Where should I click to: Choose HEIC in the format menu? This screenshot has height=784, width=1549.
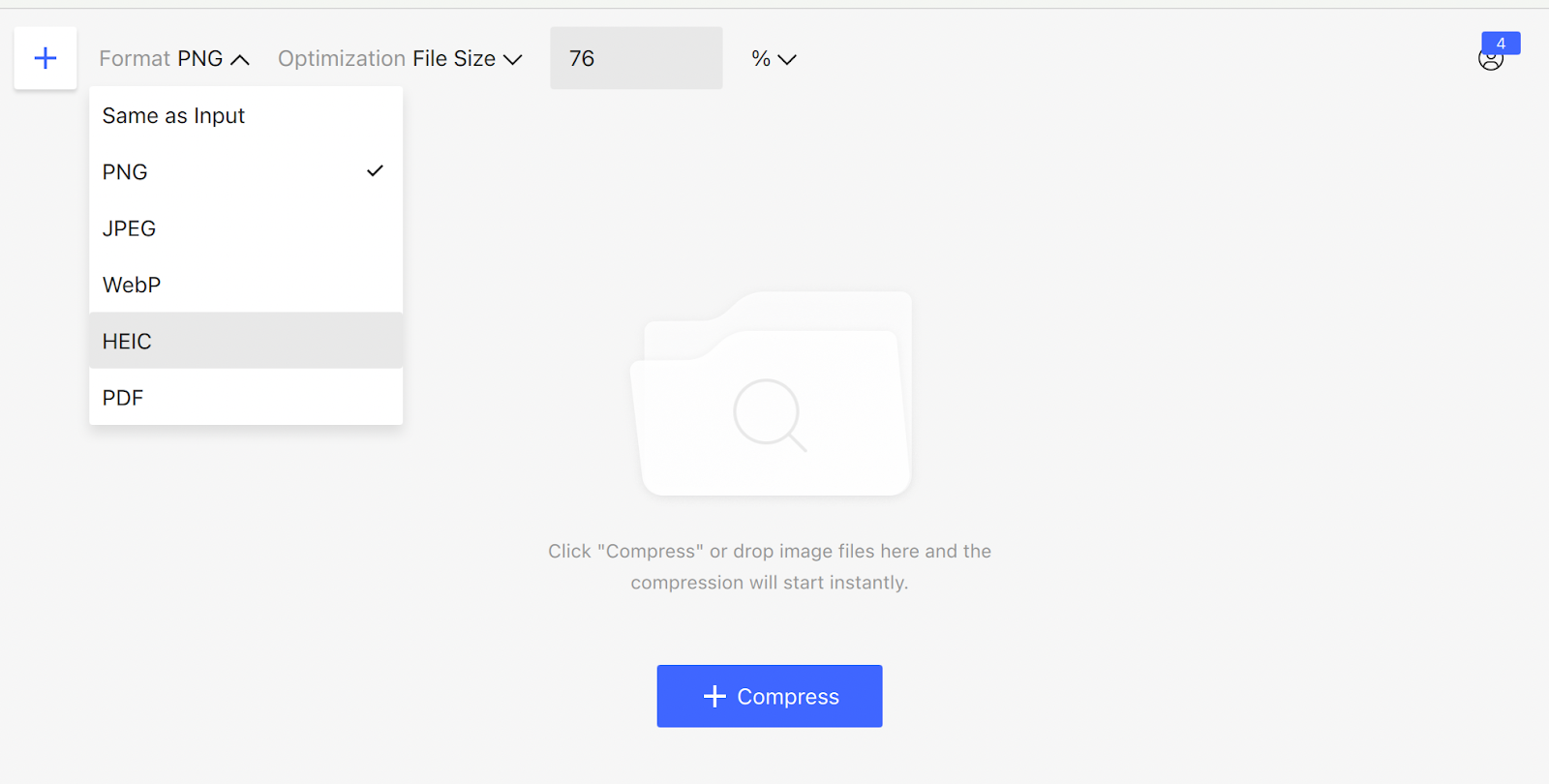[127, 342]
